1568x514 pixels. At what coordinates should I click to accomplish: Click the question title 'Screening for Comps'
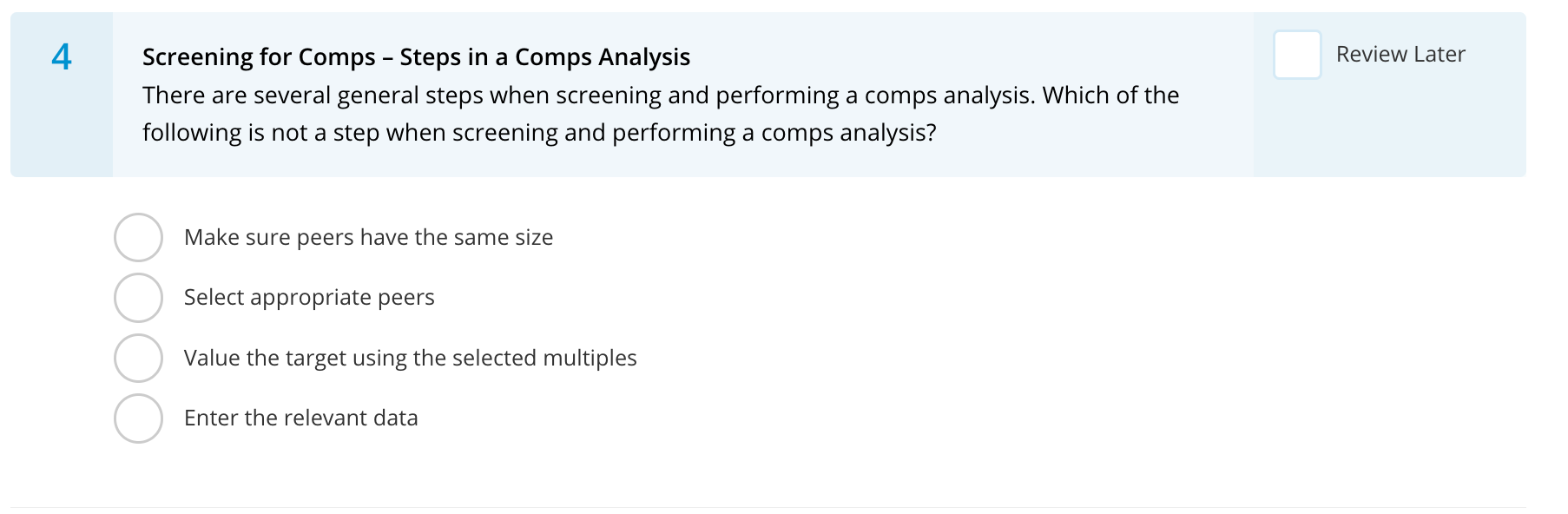coord(417,56)
